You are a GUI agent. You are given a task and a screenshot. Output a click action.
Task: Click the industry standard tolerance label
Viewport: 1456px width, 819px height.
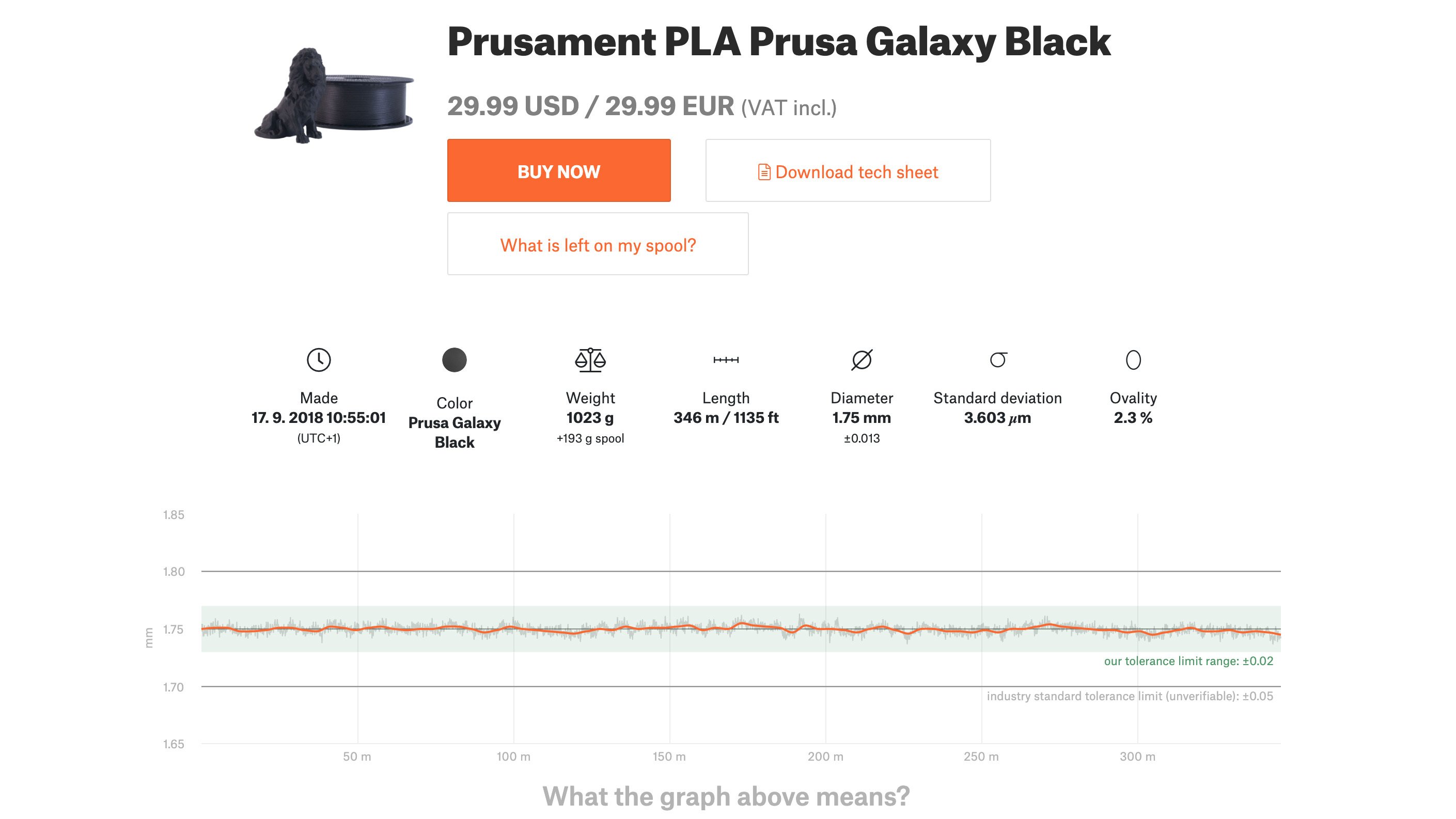tap(1131, 696)
